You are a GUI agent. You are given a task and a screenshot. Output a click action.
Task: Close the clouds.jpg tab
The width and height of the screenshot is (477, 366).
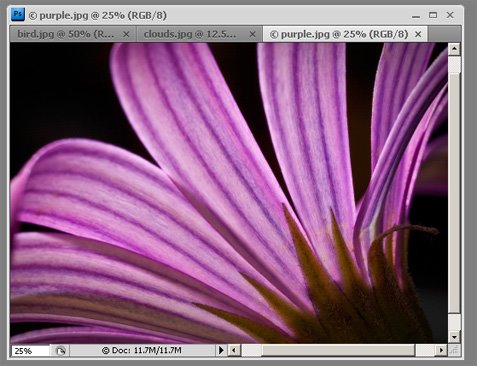coord(252,34)
